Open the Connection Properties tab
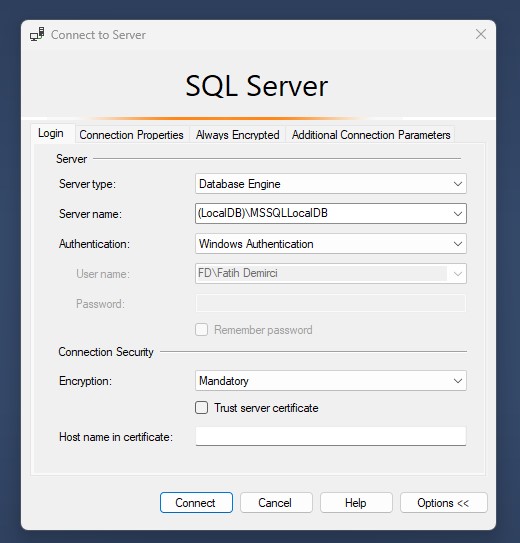The width and height of the screenshot is (520, 543). click(x=131, y=134)
